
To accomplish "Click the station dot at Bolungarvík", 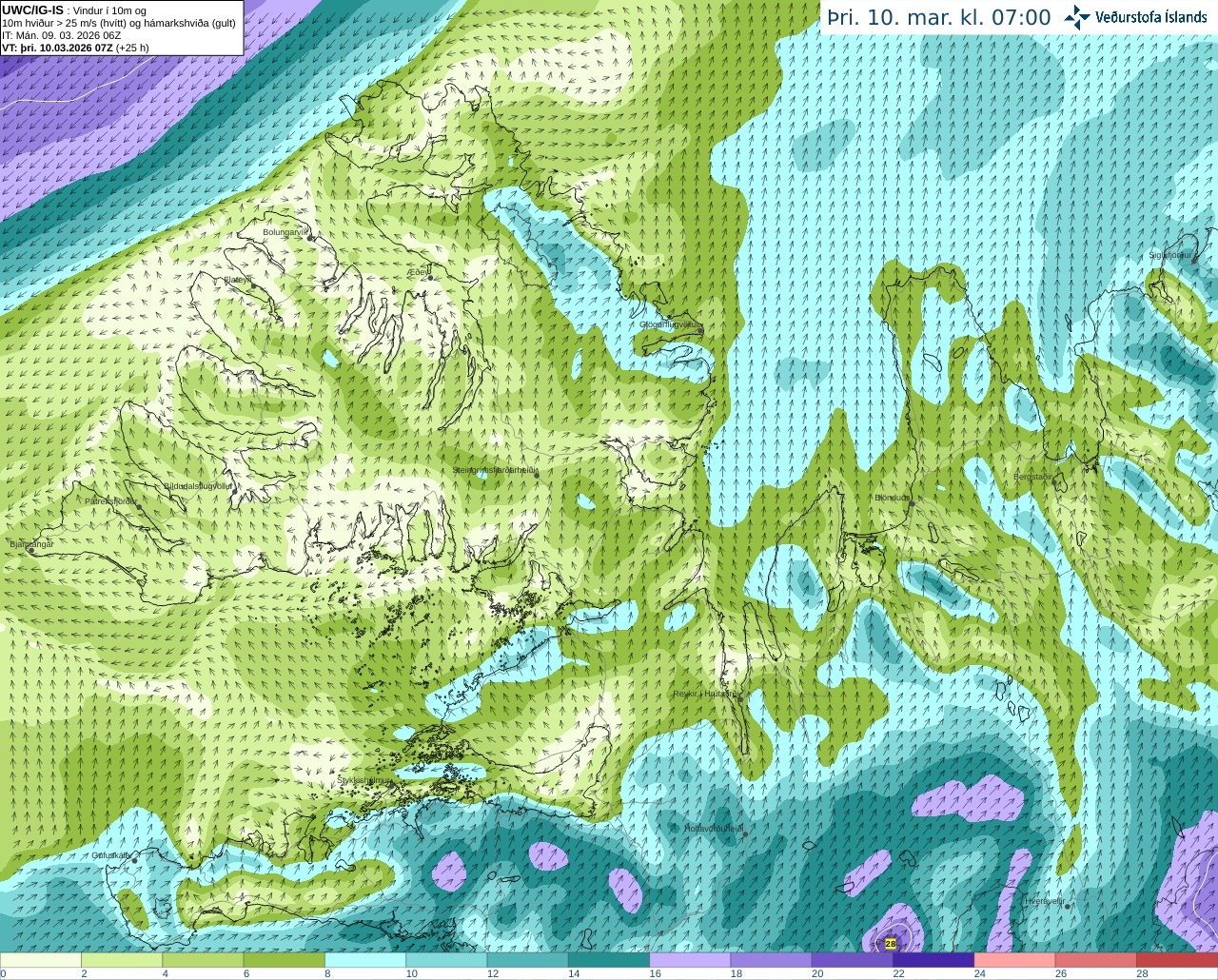I will tap(311, 238).
